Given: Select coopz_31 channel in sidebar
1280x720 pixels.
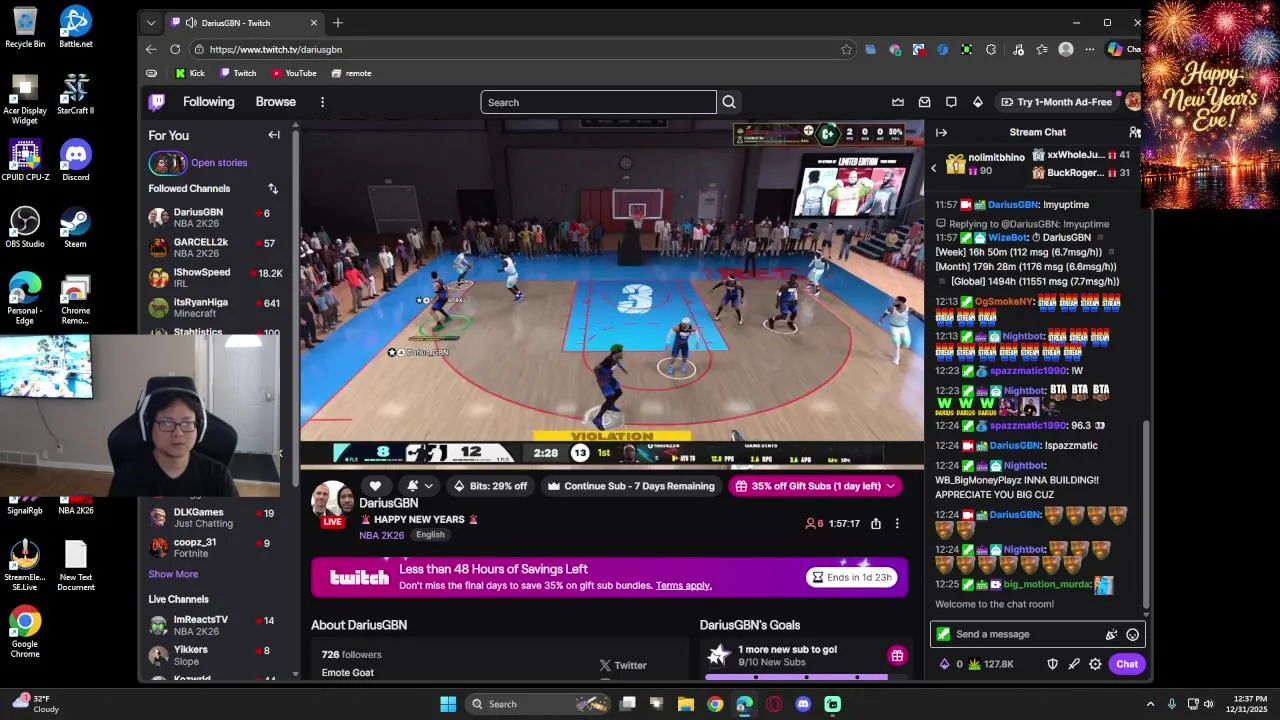Looking at the screenshot, I should [x=215, y=547].
